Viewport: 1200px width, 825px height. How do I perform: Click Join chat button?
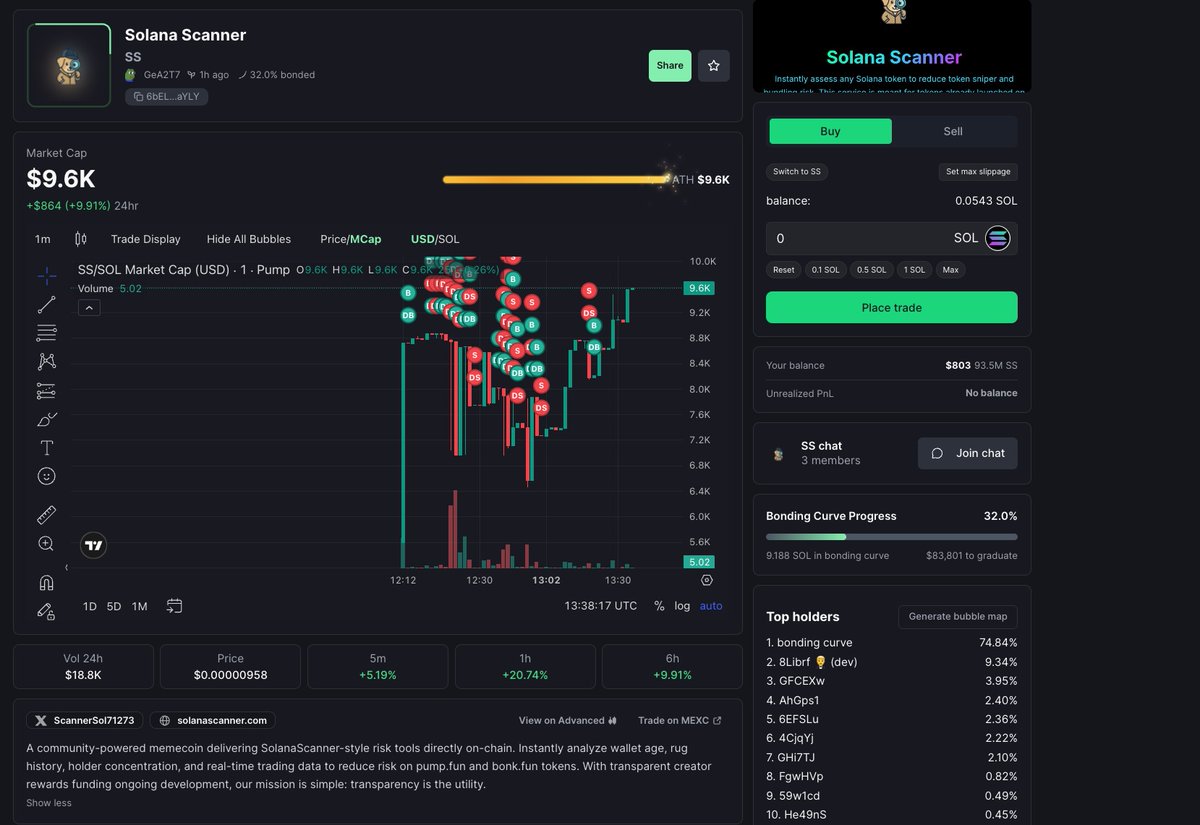[968, 453]
